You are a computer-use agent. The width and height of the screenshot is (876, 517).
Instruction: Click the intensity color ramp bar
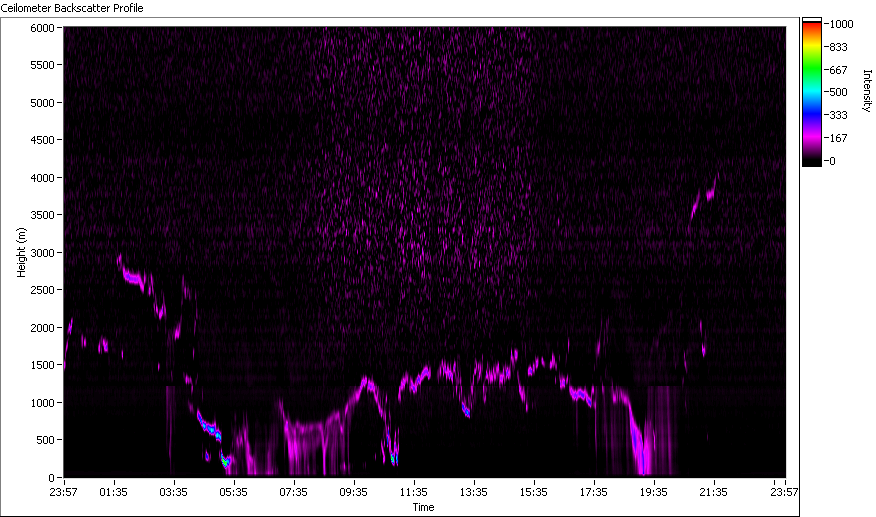point(812,92)
